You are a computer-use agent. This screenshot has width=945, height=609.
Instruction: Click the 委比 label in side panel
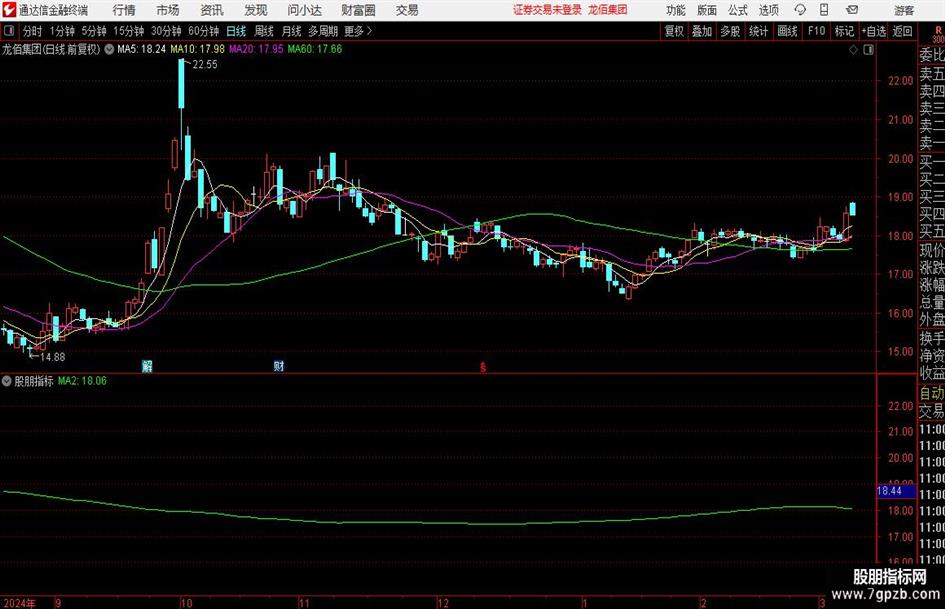pyautogui.click(x=932, y=55)
